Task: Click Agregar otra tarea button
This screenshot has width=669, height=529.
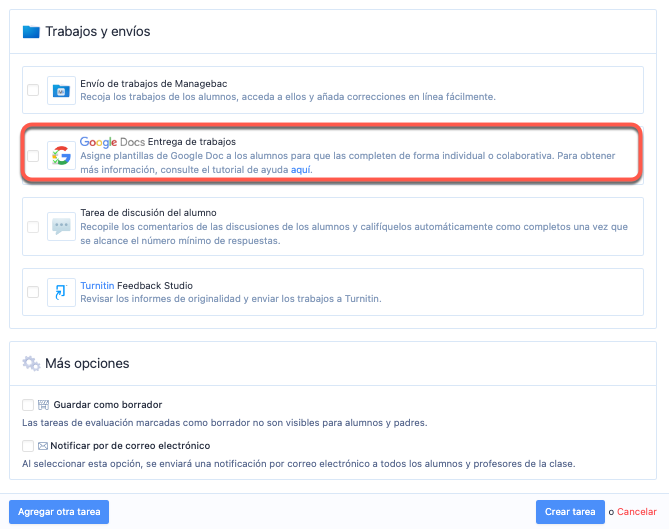Action: click(59, 512)
